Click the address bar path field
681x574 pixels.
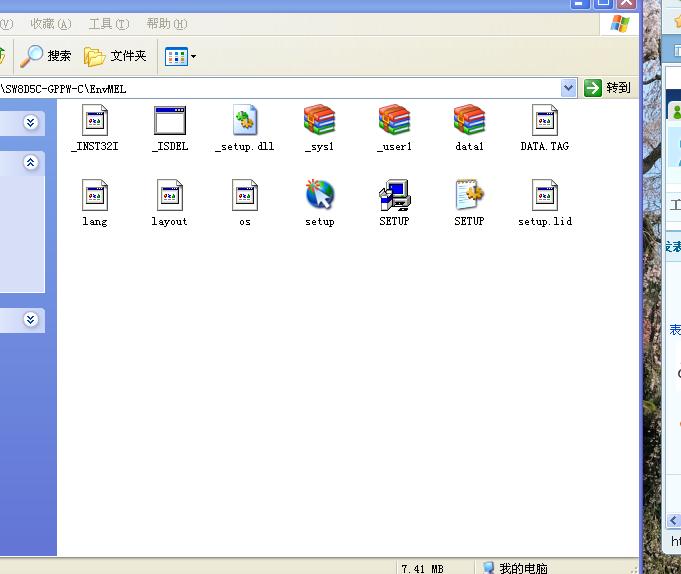click(x=280, y=88)
